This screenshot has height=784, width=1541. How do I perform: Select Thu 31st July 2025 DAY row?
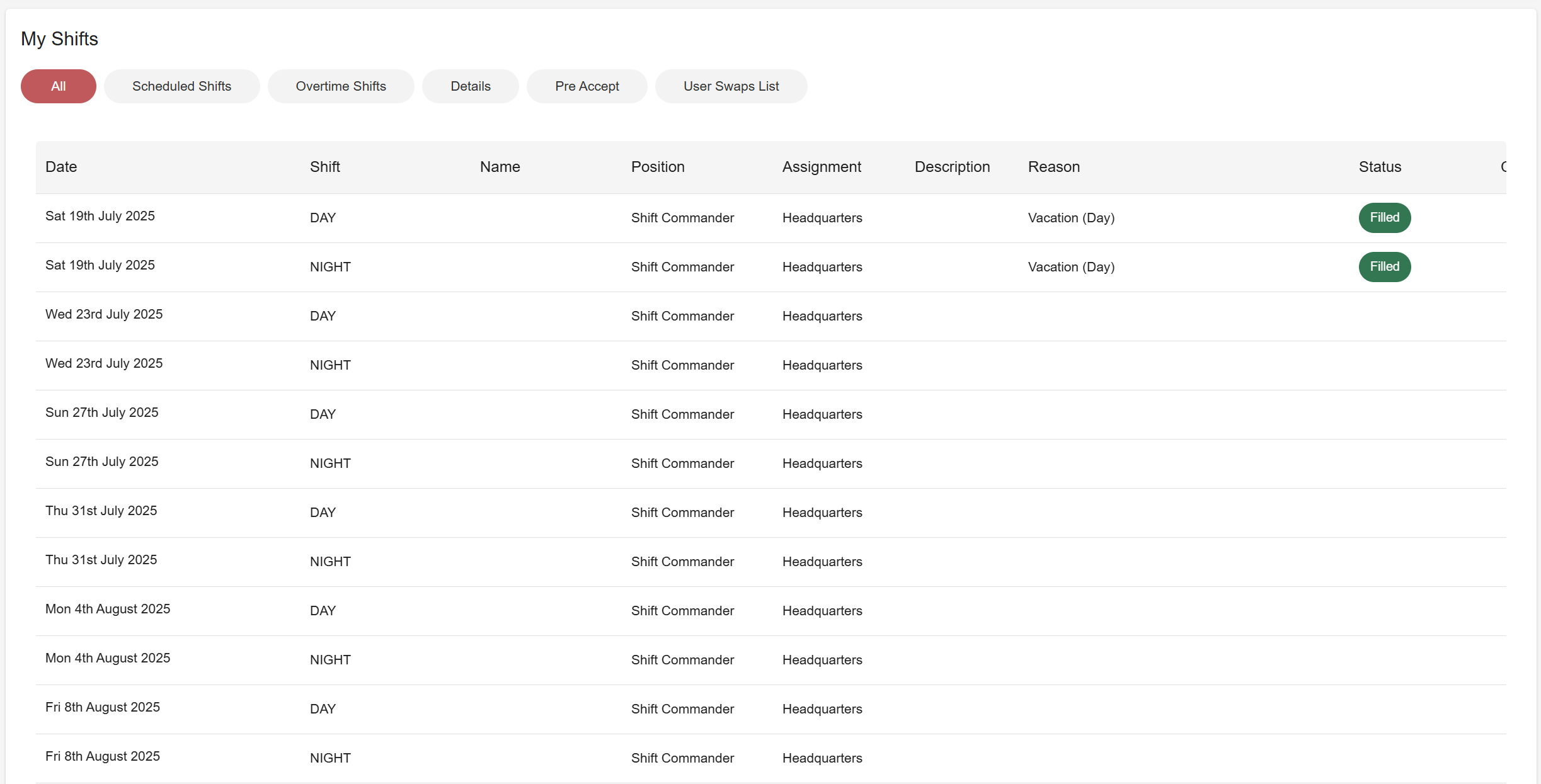pos(101,511)
